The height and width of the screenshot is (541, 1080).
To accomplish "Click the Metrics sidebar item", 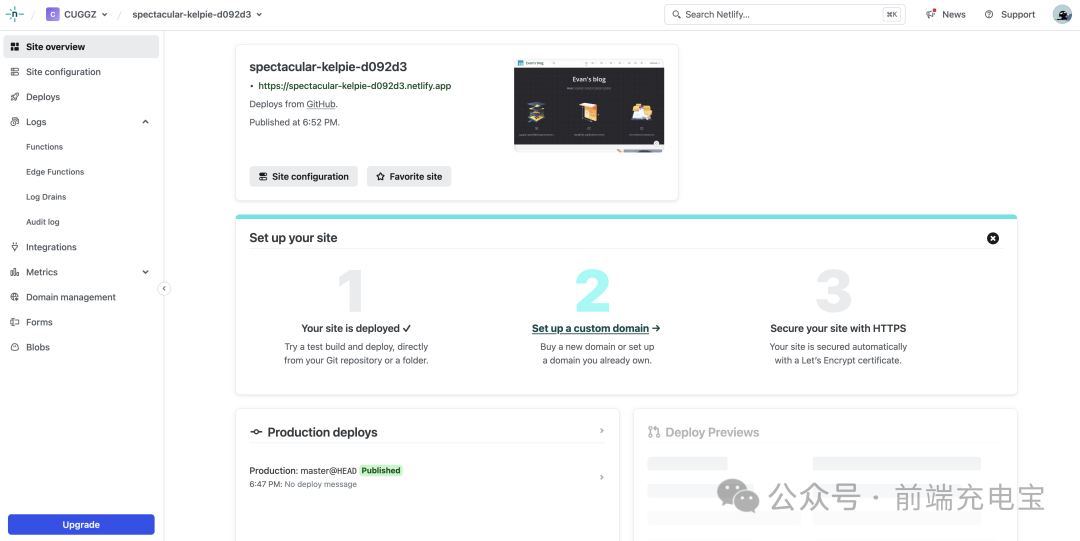I will click(81, 272).
